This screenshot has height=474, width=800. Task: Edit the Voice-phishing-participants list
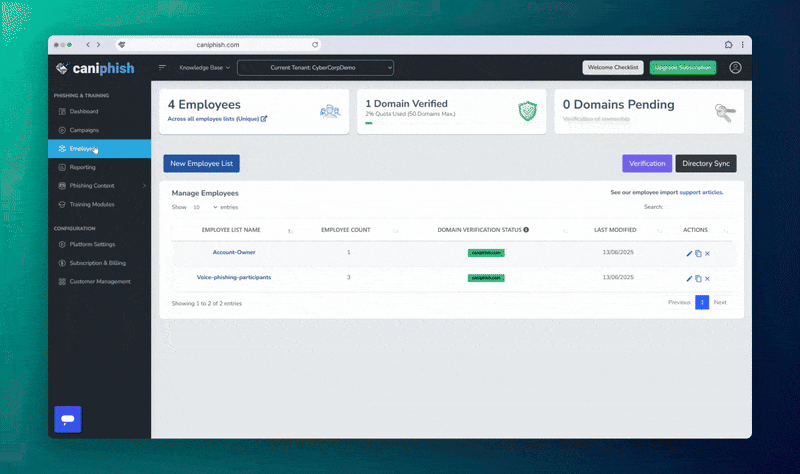pos(689,279)
